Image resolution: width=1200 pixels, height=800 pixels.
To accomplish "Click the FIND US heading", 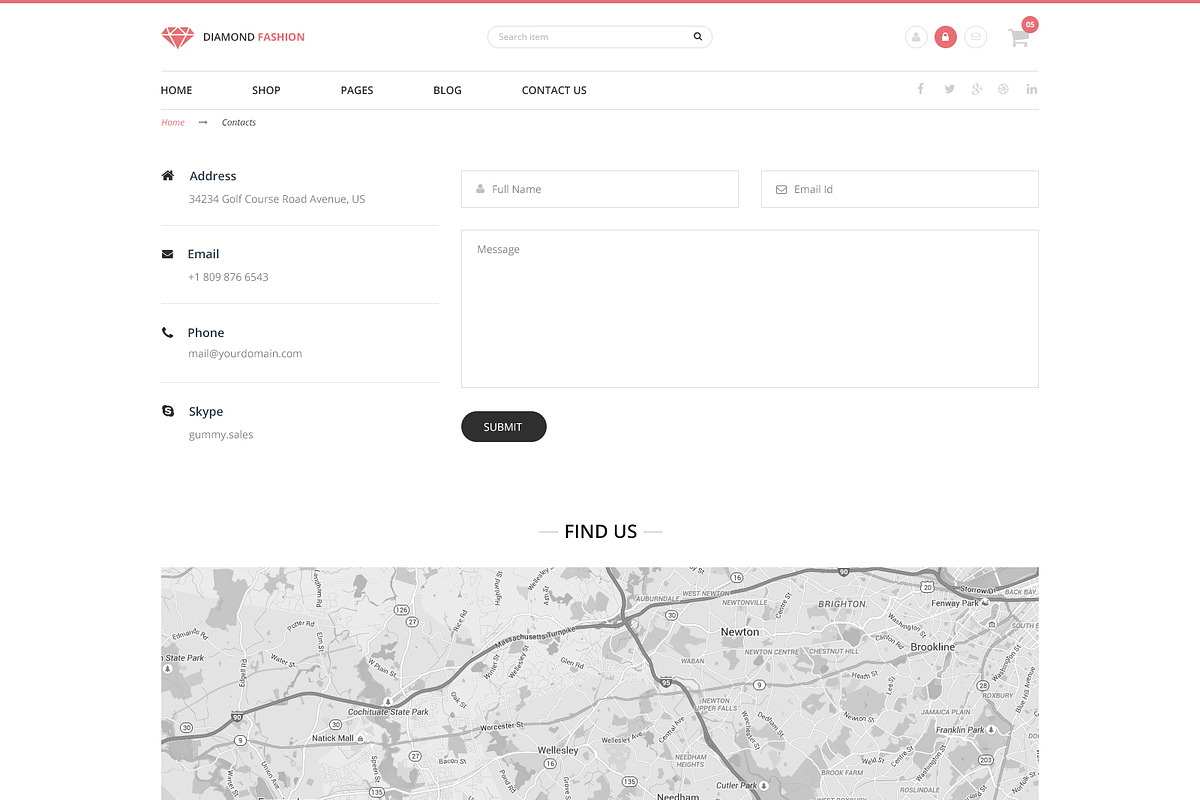I will click(600, 532).
